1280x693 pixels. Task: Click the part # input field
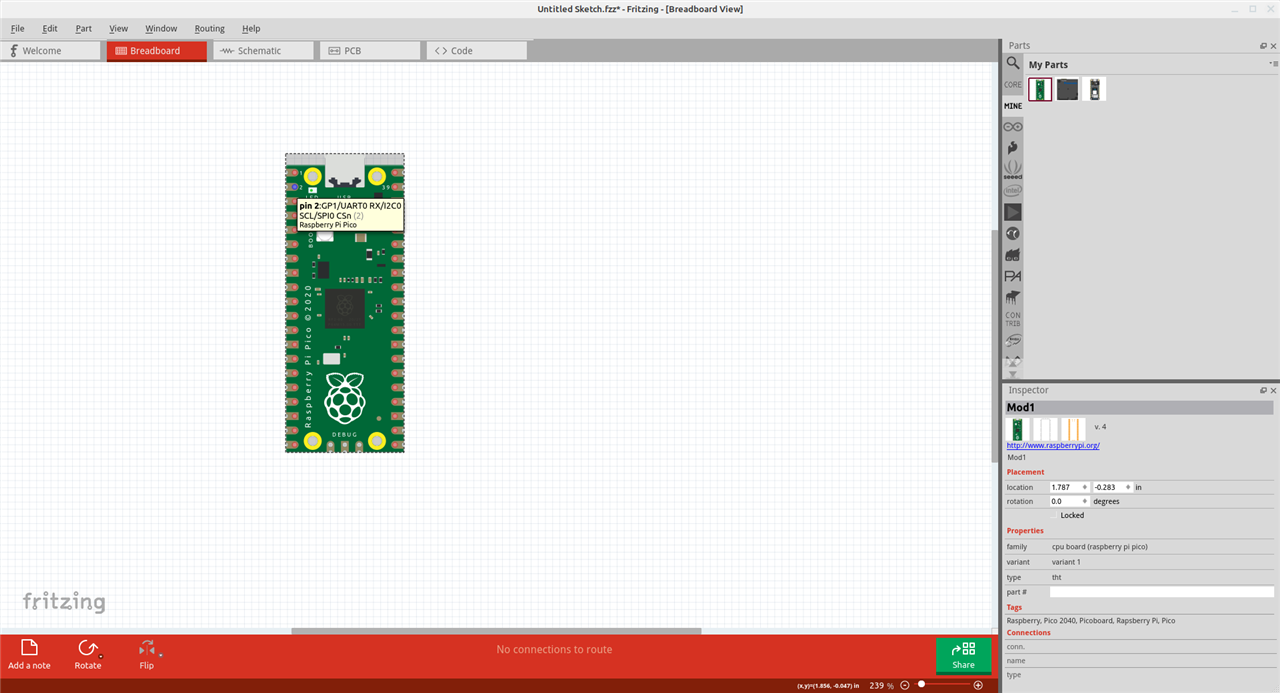tap(1160, 592)
